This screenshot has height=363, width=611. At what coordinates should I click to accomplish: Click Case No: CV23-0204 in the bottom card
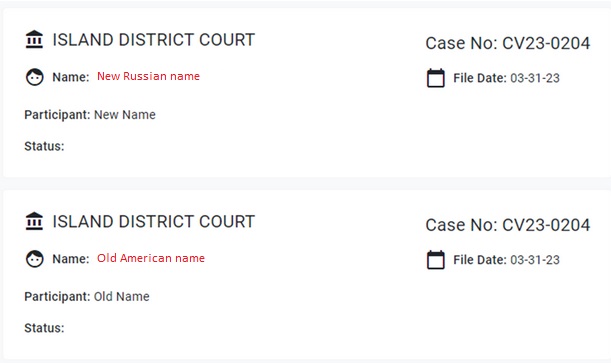click(x=508, y=225)
